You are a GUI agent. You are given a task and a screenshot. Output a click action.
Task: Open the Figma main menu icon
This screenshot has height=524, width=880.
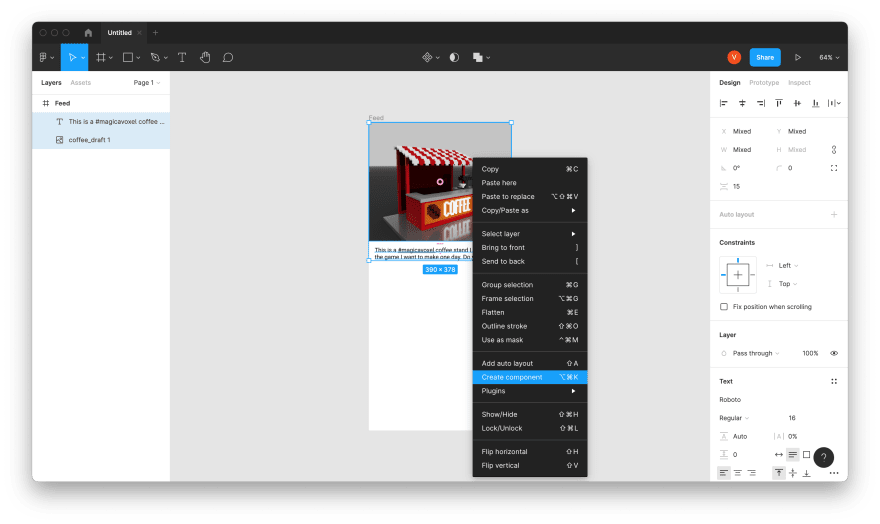tap(44, 57)
